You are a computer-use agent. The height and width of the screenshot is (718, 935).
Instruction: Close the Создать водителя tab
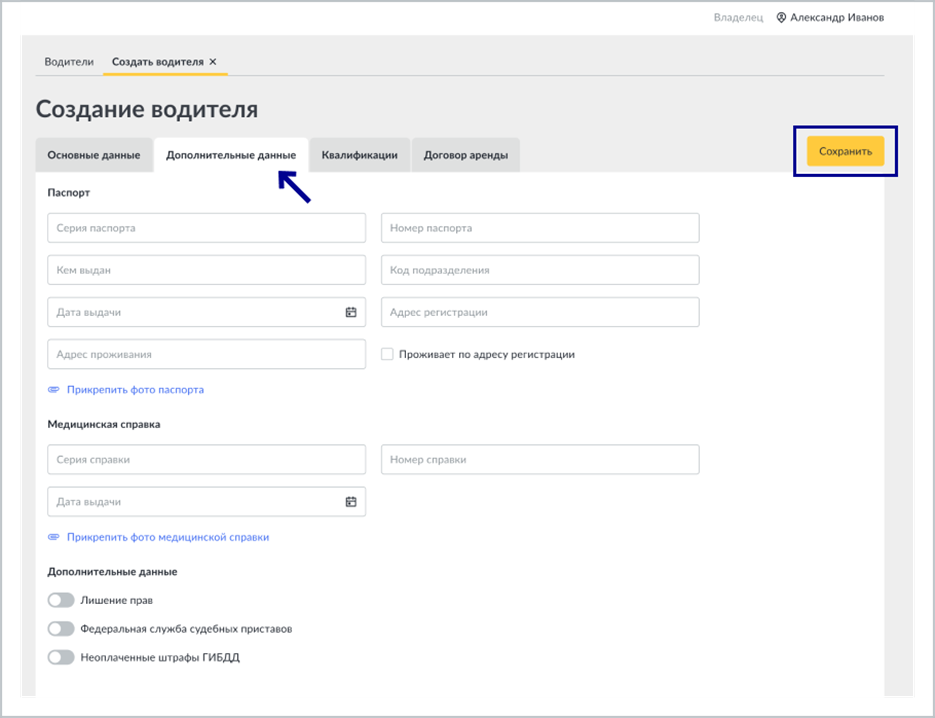(213, 61)
